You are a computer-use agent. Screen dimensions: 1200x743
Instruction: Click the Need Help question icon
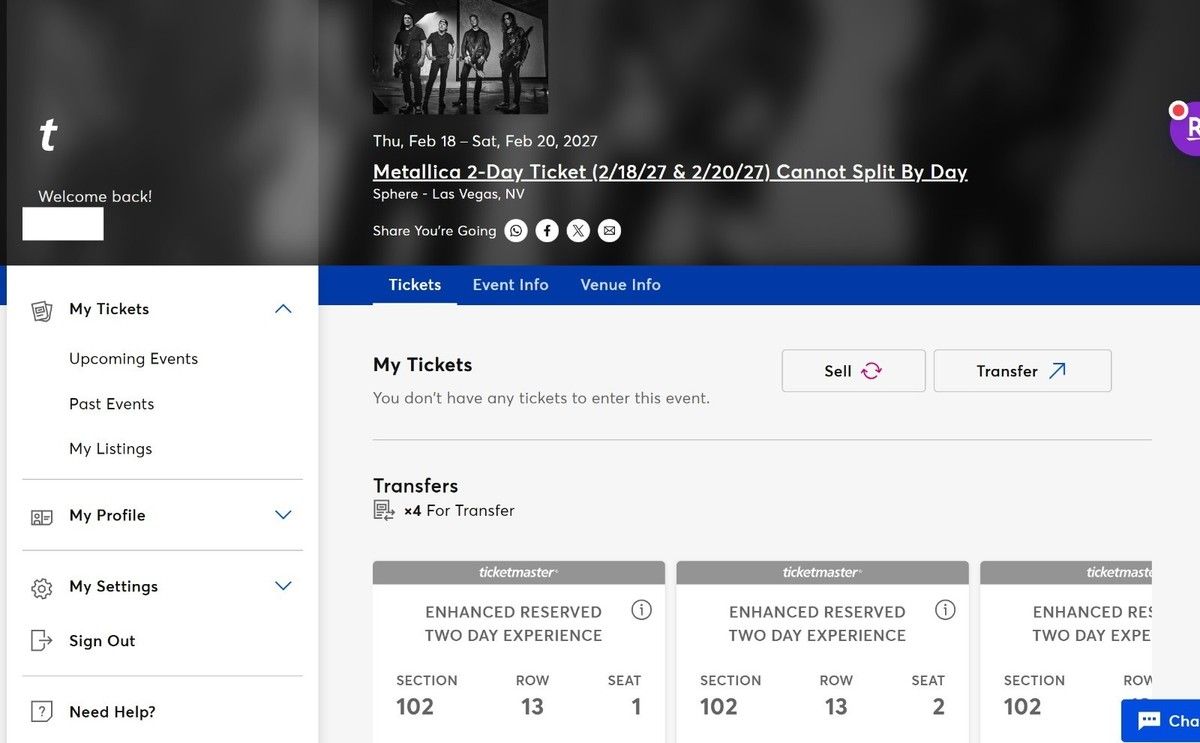tap(41, 712)
